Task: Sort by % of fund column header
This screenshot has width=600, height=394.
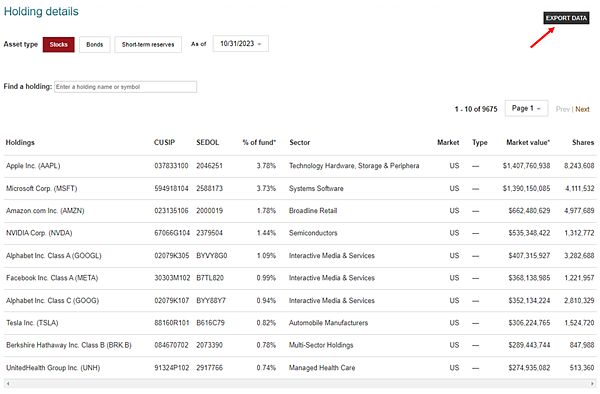Action: [x=259, y=142]
